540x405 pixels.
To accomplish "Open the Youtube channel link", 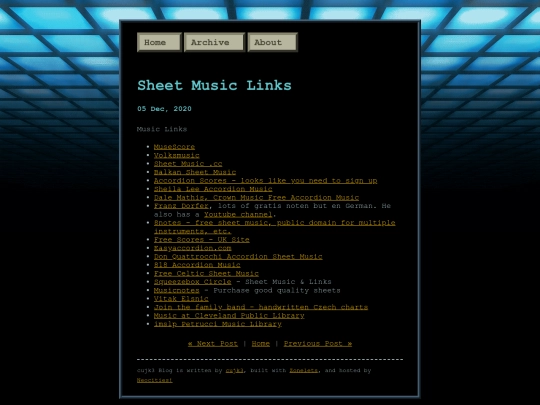I will pyautogui.click(x=238, y=214).
